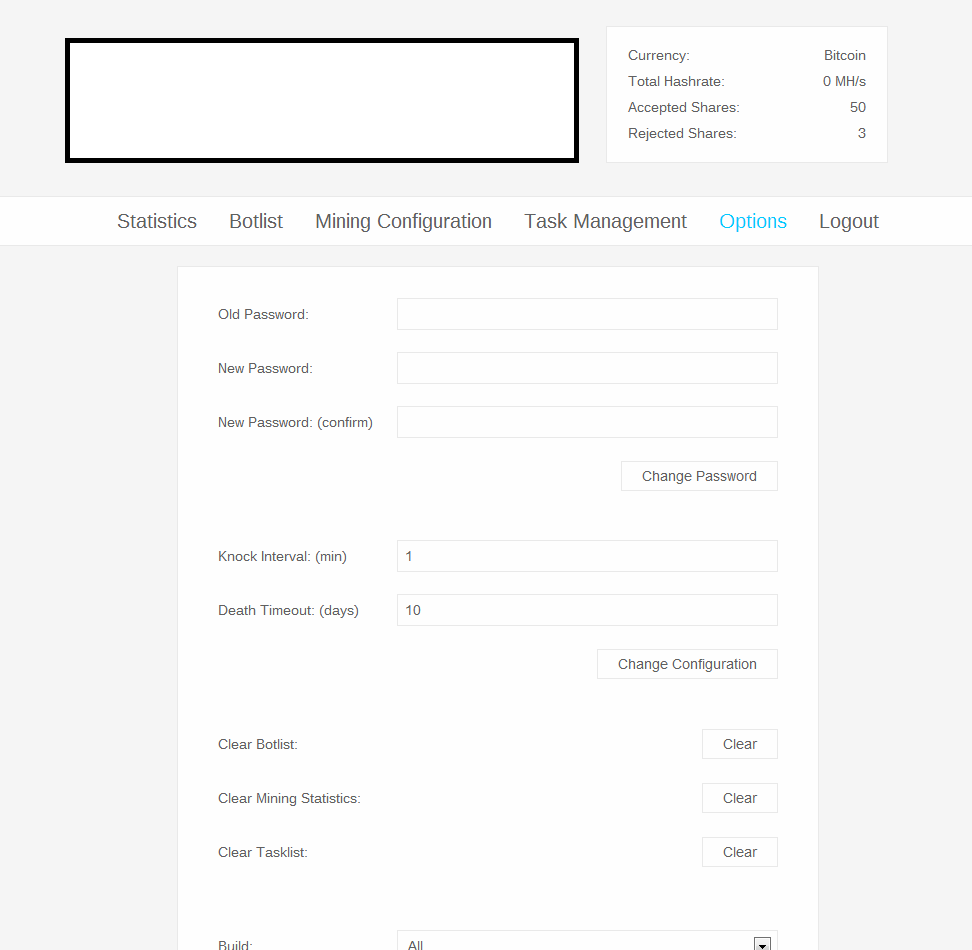Image resolution: width=972 pixels, height=950 pixels.
Task: Focus the Old Password field
Action: coord(587,314)
